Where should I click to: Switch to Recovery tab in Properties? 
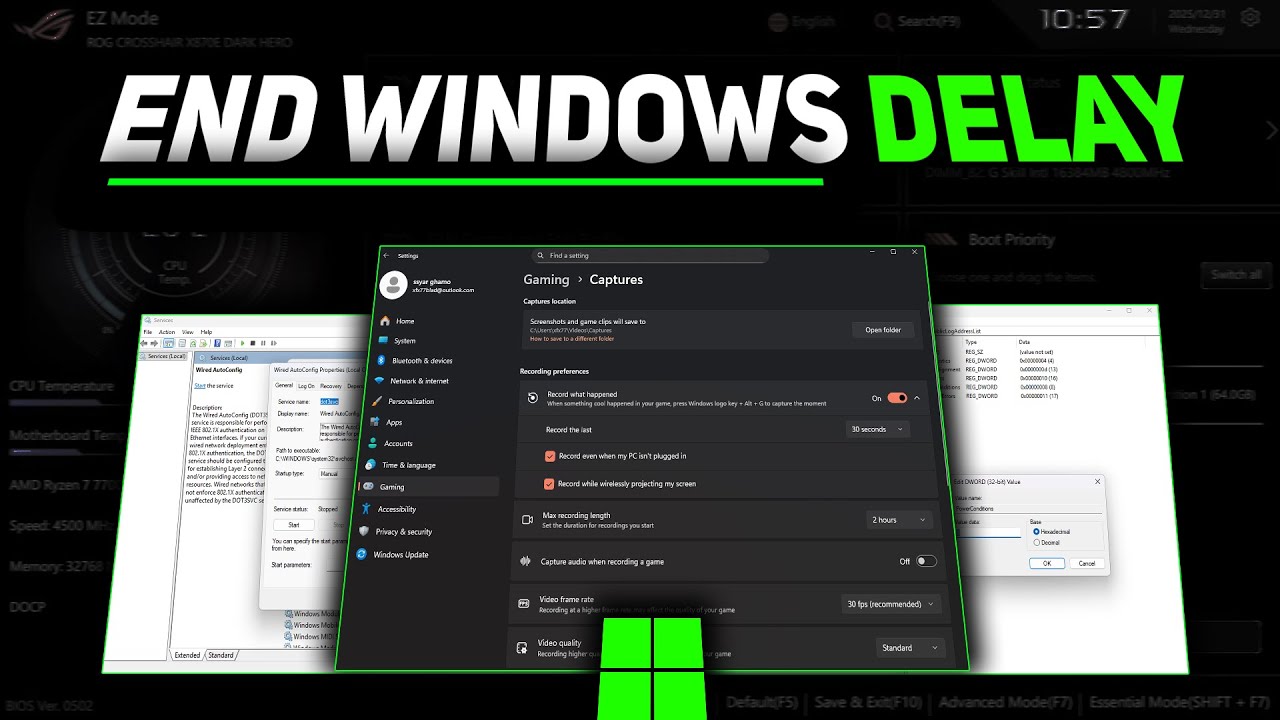(330, 386)
